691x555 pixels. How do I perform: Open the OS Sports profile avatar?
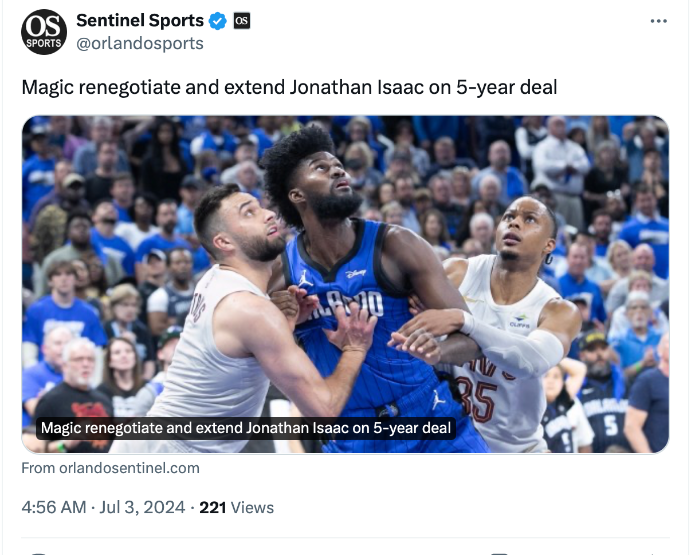(44, 31)
